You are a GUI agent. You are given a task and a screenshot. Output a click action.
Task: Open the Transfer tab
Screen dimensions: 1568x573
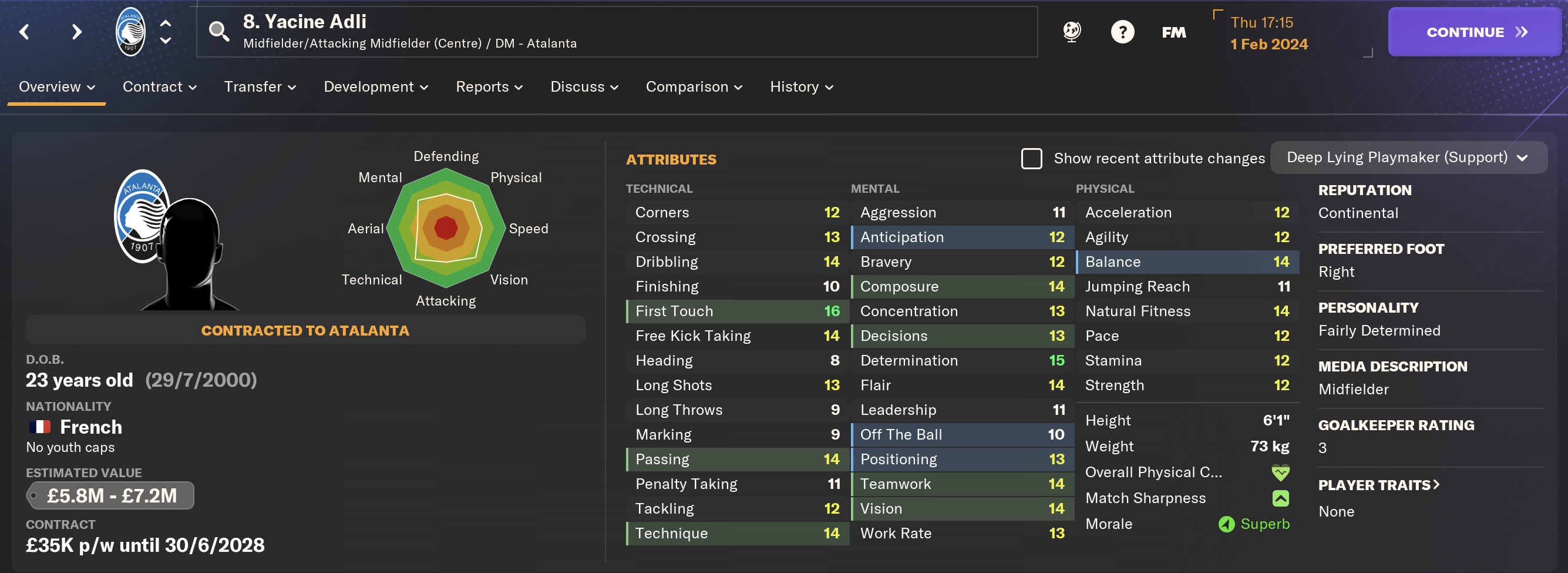pyautogui.click(x=260, y=87)
